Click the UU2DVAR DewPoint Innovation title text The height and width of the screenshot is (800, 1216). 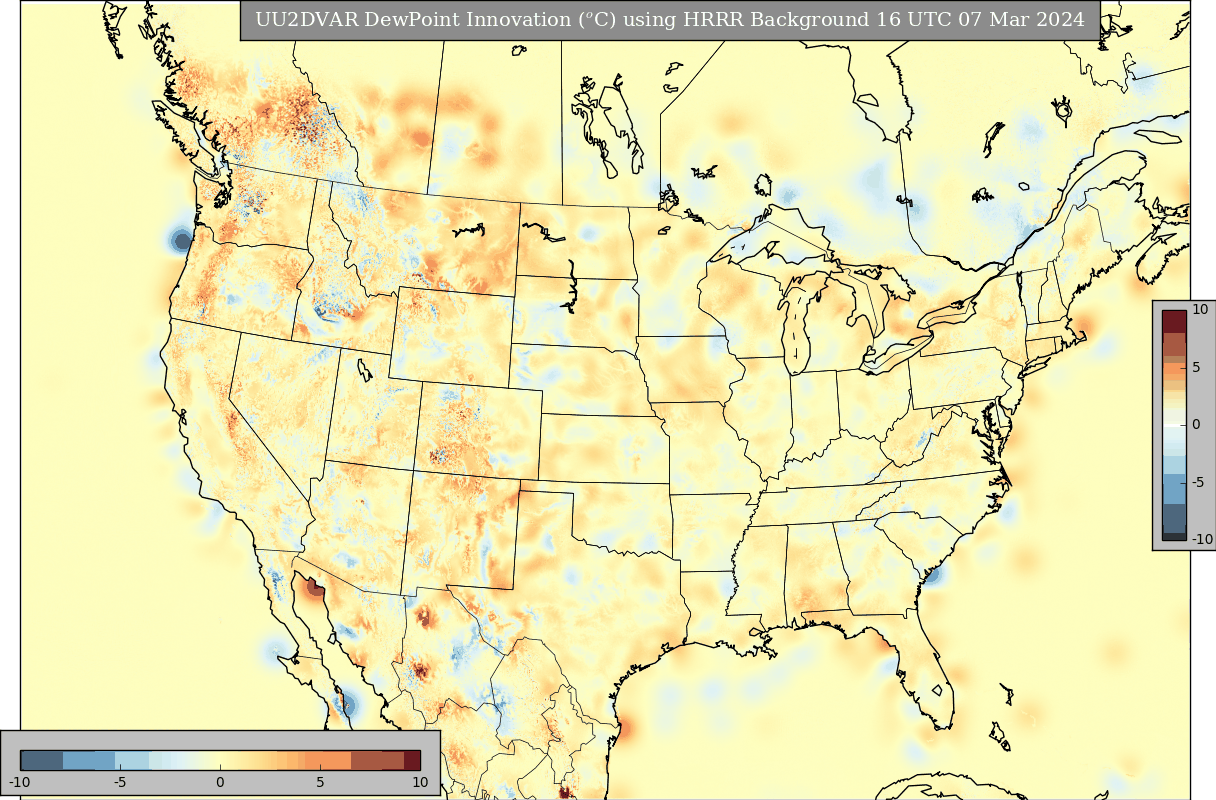coord(670,20)
